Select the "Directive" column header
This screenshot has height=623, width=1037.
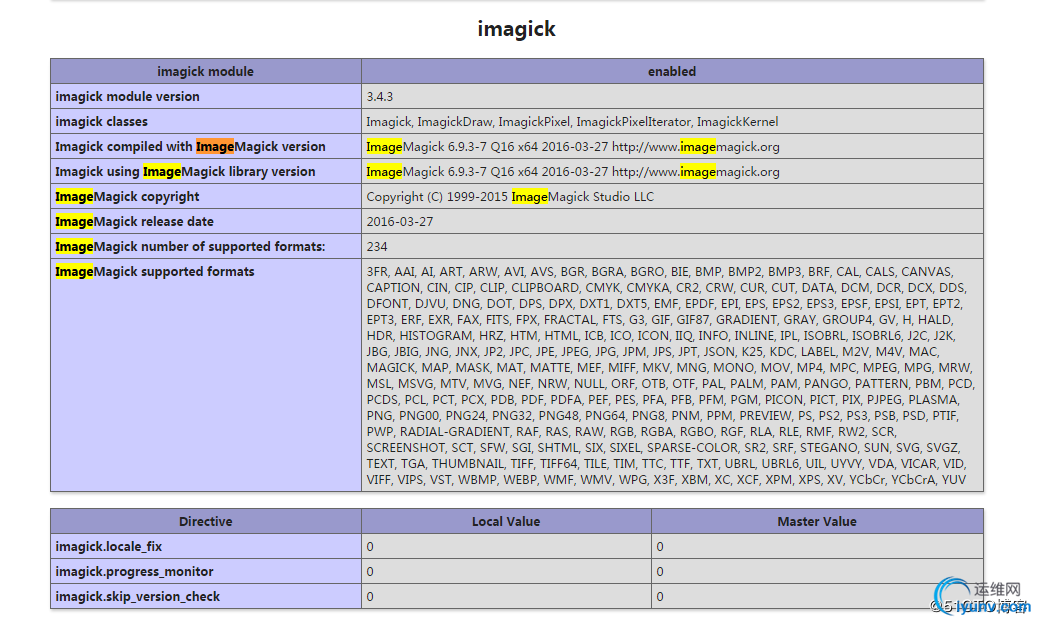[x=206, y=521]
